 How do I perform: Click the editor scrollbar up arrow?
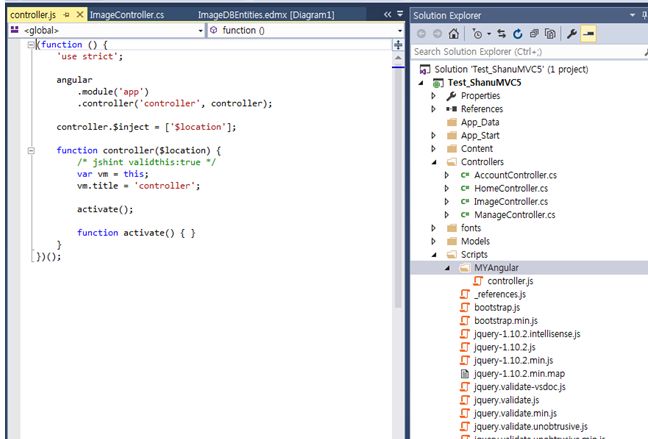(398, 58)
